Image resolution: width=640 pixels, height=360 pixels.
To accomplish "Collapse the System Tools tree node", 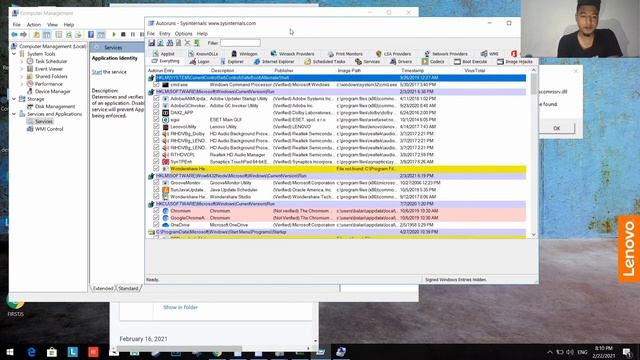I will (x=14, y=54).
